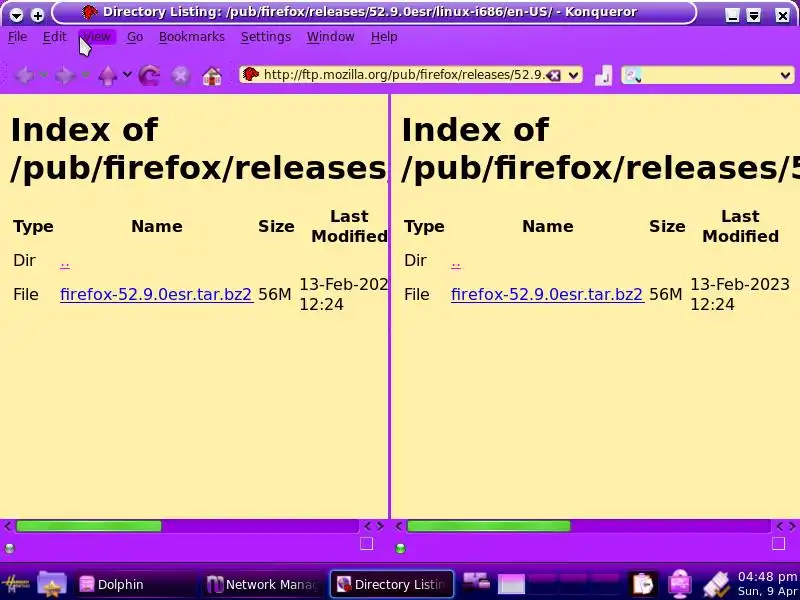Go forward with the Forward arrow

pos(65,76)
